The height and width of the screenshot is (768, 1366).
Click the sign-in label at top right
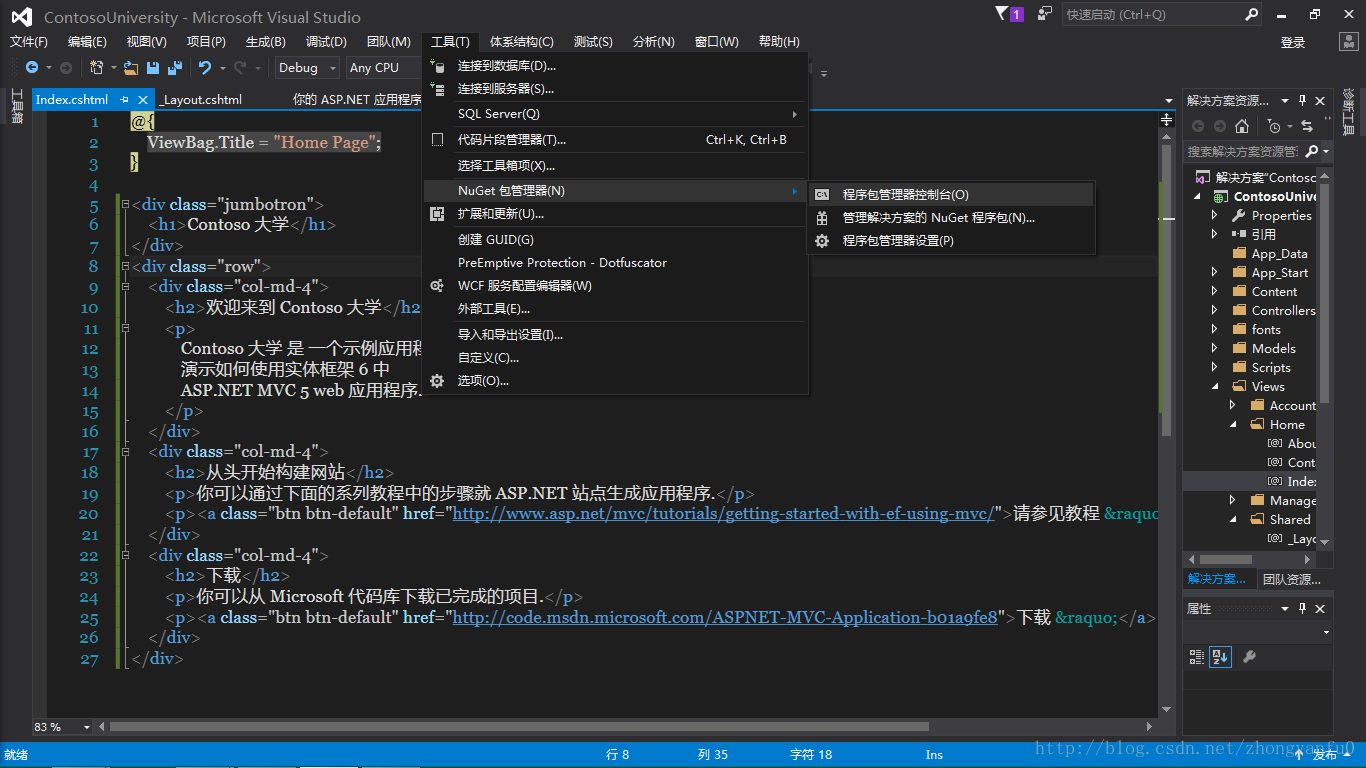[1293, 42]
